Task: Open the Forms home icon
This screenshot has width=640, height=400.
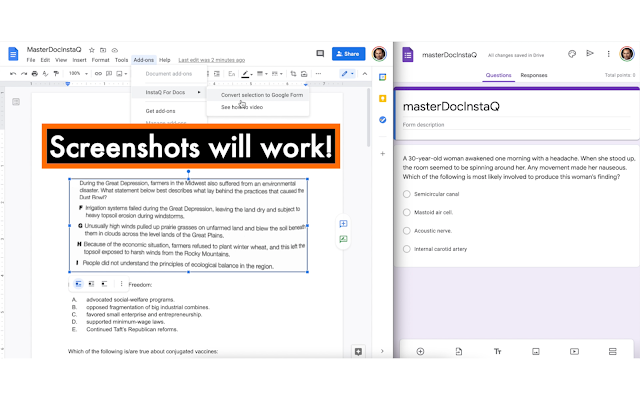Action: click(x=408, y=54)
